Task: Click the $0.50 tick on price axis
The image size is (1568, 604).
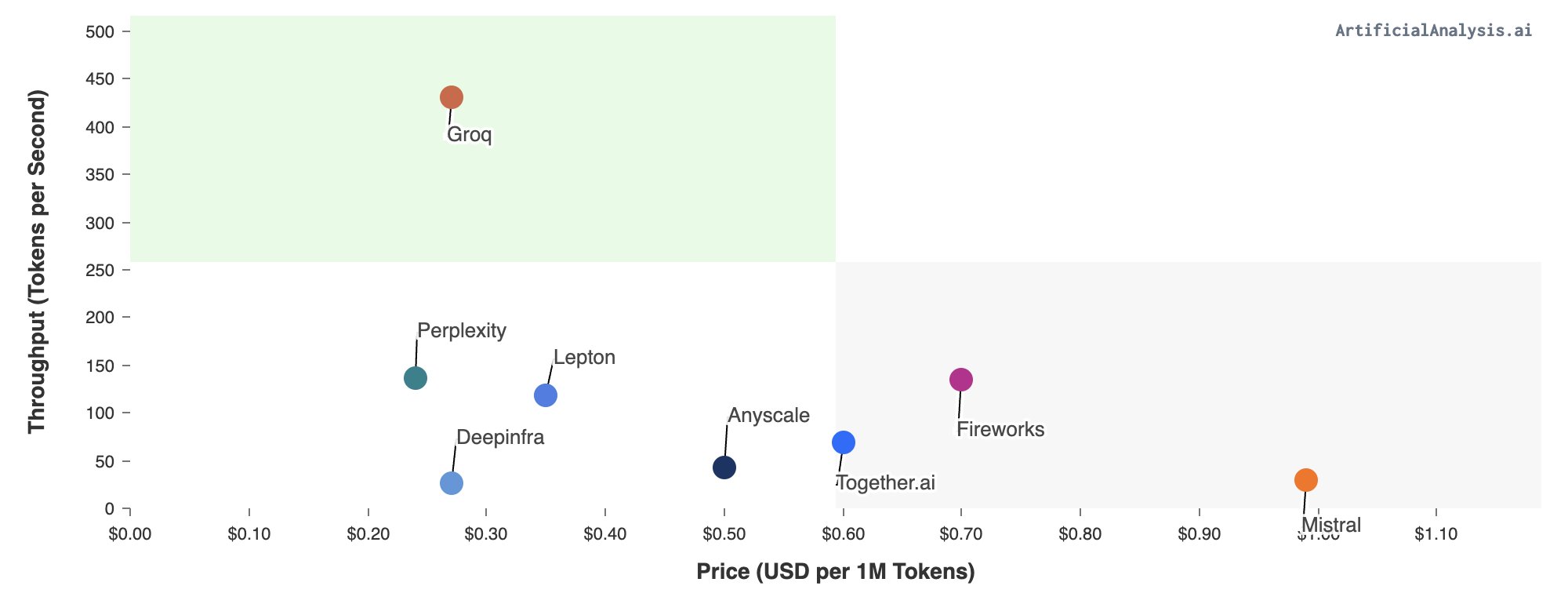Action: pos(724,534)
